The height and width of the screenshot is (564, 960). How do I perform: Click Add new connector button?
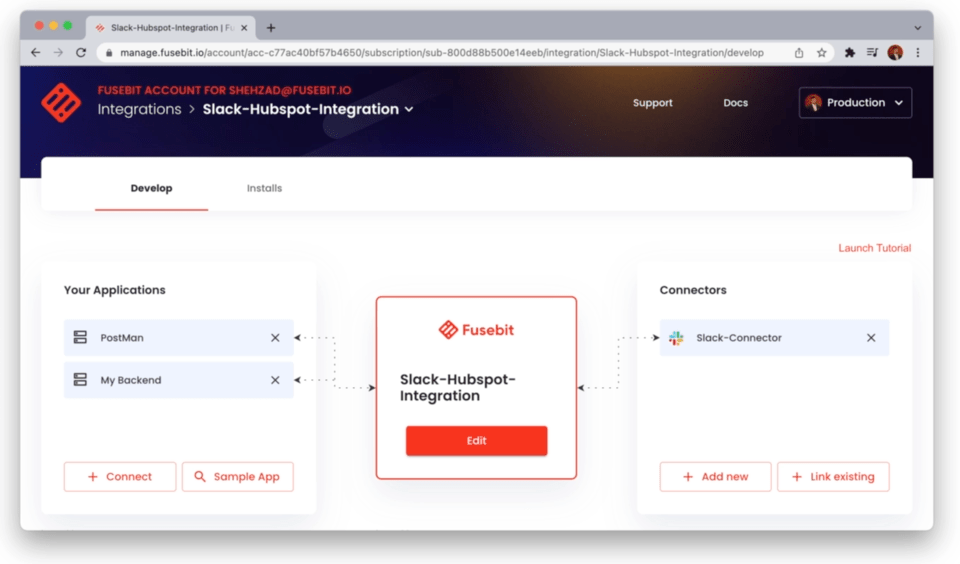[715, 476]
